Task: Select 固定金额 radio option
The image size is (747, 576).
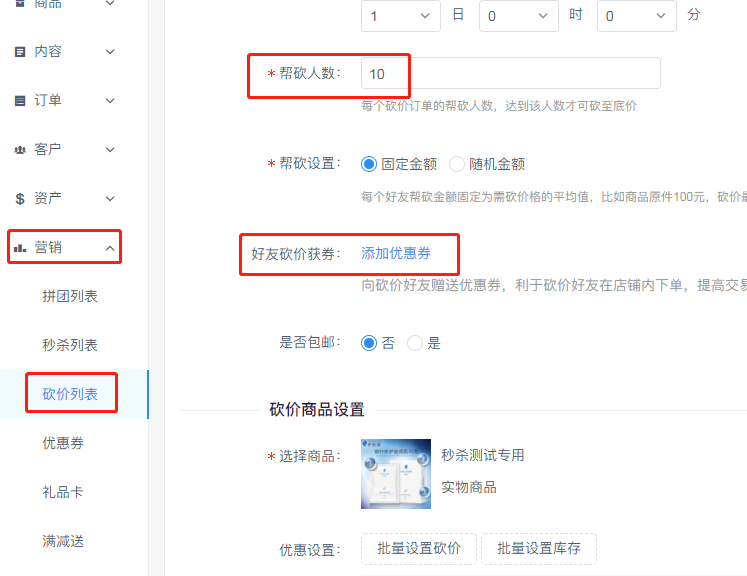Action: click(369, 164)
